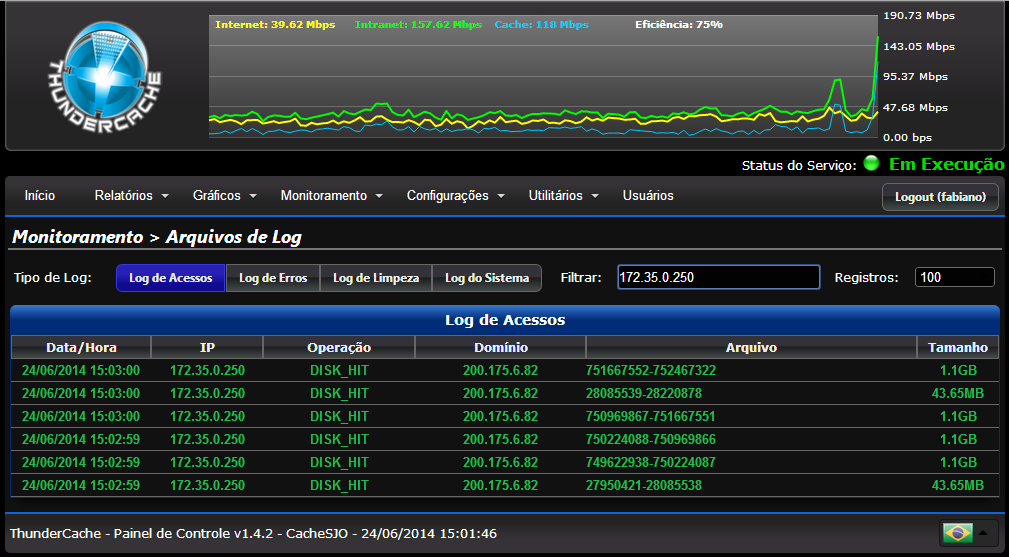Viewport: 1009px width, 557px height.
Task: Open language selector arrow beside flag
Action: coord(983,533)
